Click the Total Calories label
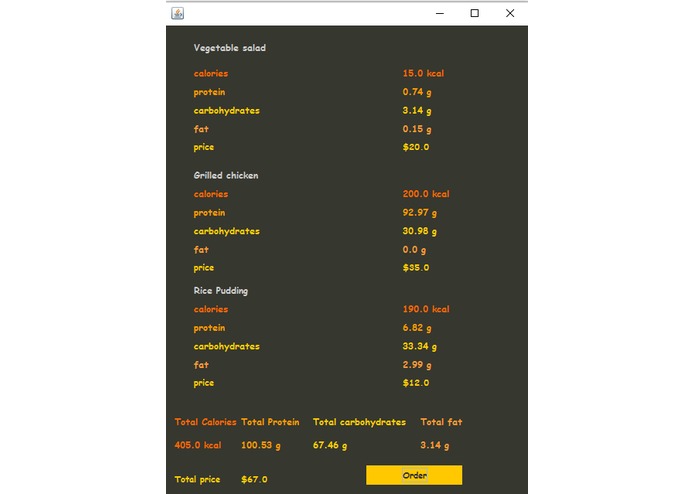Viewport: 695px width, 494px height. pyautogui.click(x=205, y=422)
